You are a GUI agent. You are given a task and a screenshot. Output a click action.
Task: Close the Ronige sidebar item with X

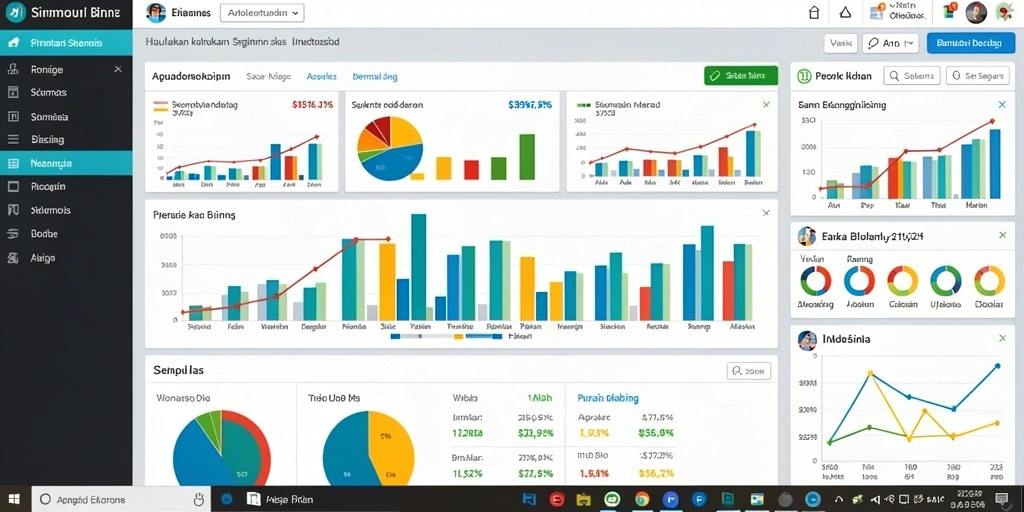click(118, 69)
